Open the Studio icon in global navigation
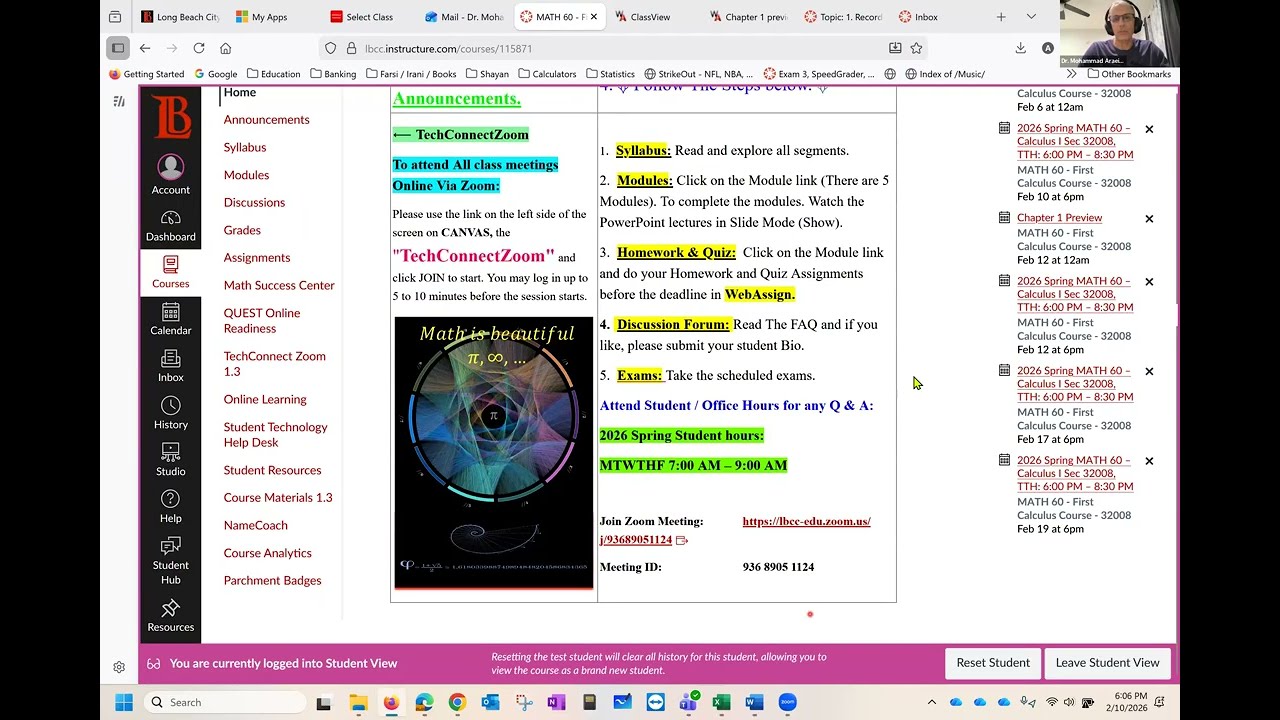1280x720 pixels. [x=170, y=460]
